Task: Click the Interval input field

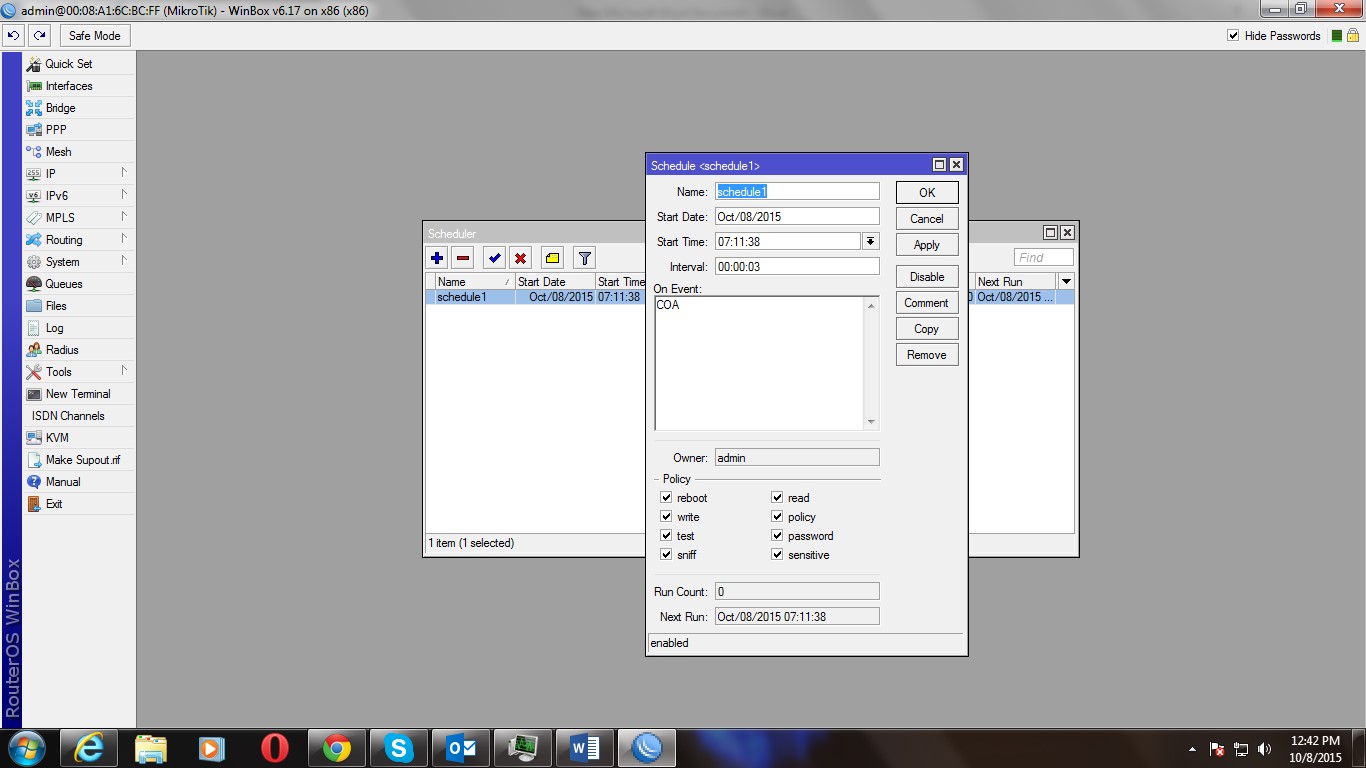Action: coord(796,265)
